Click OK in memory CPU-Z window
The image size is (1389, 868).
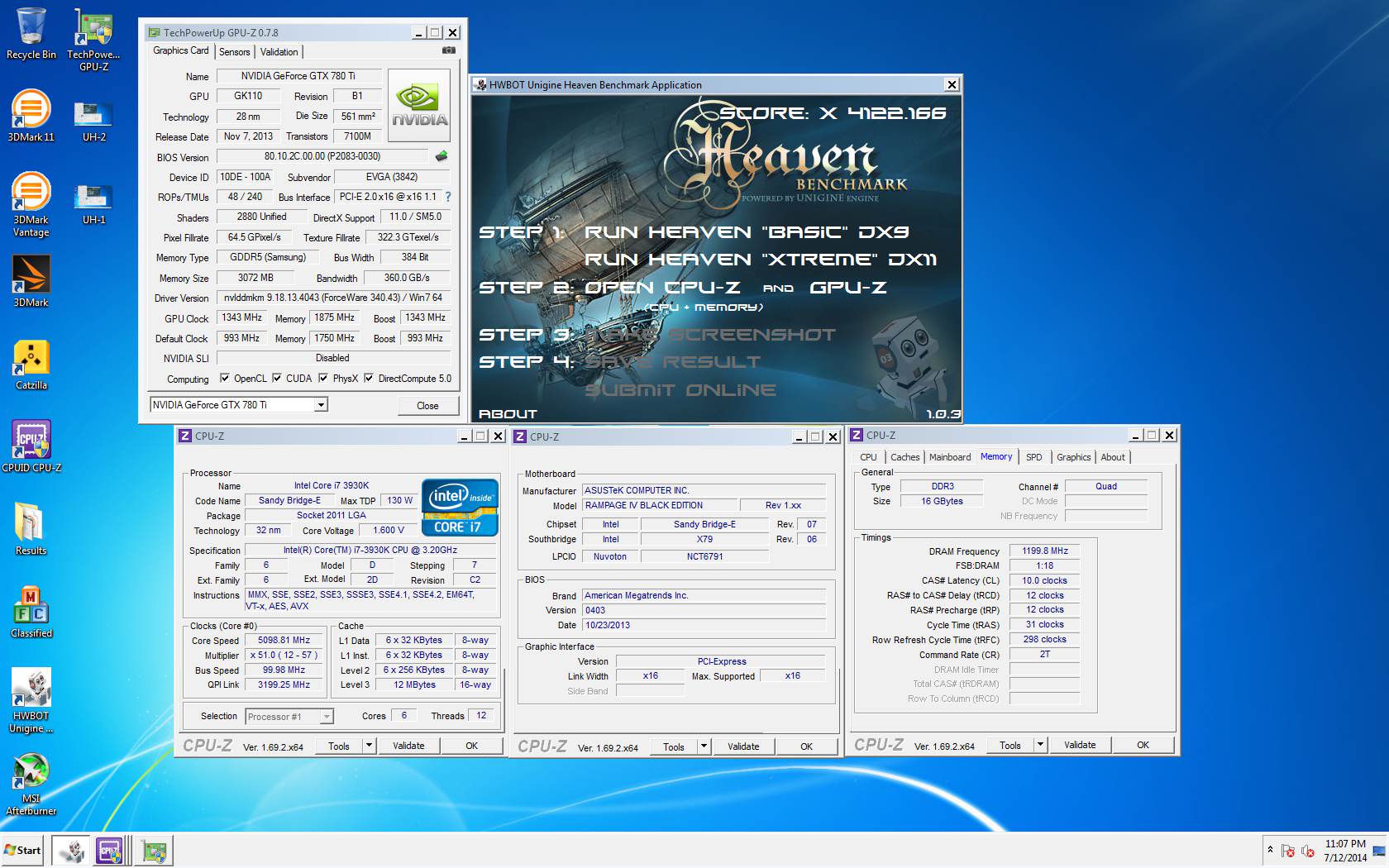[x=1143, y=745]
